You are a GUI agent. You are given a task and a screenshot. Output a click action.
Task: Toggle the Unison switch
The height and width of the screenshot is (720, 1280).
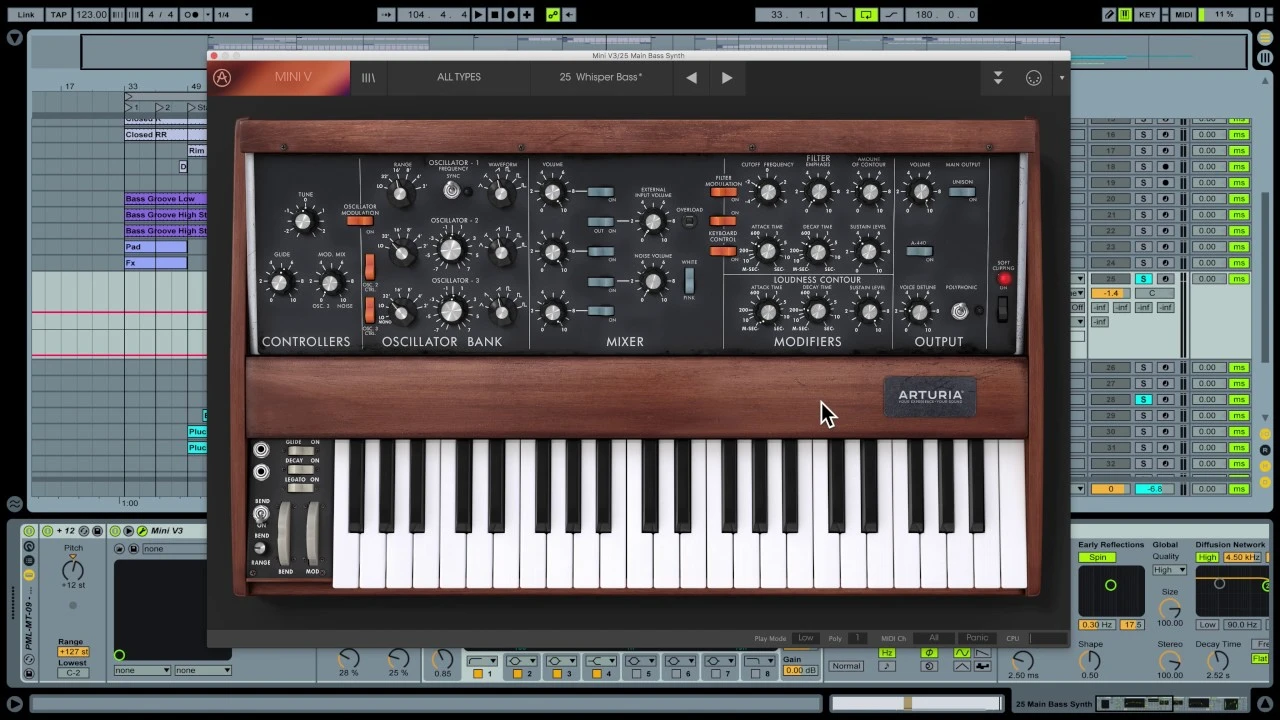(x=961, y=192)
